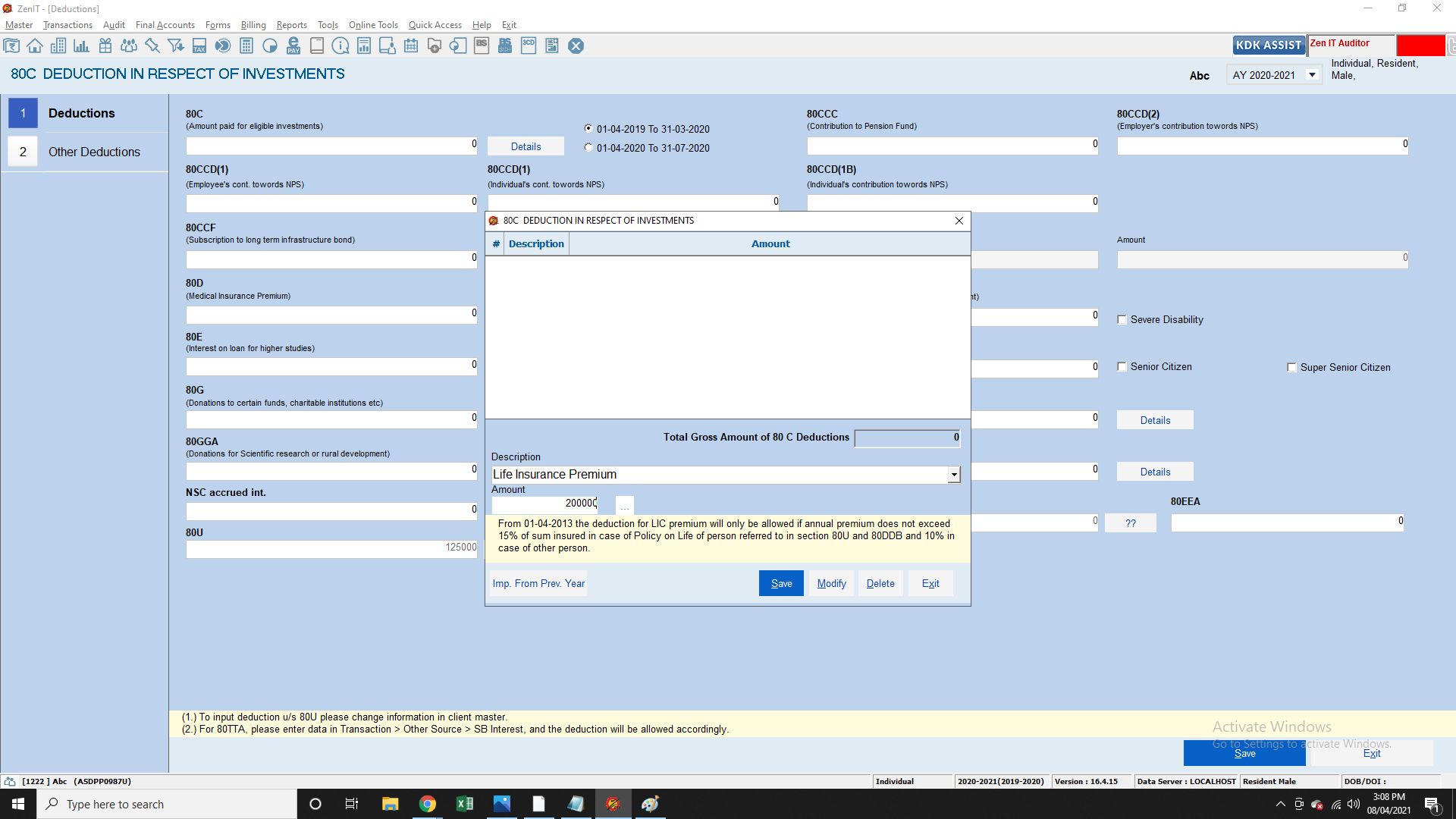The image size is (1456, 819).
Task: Click the 3CD toolbar icon
Action: (x=529, y=46)
